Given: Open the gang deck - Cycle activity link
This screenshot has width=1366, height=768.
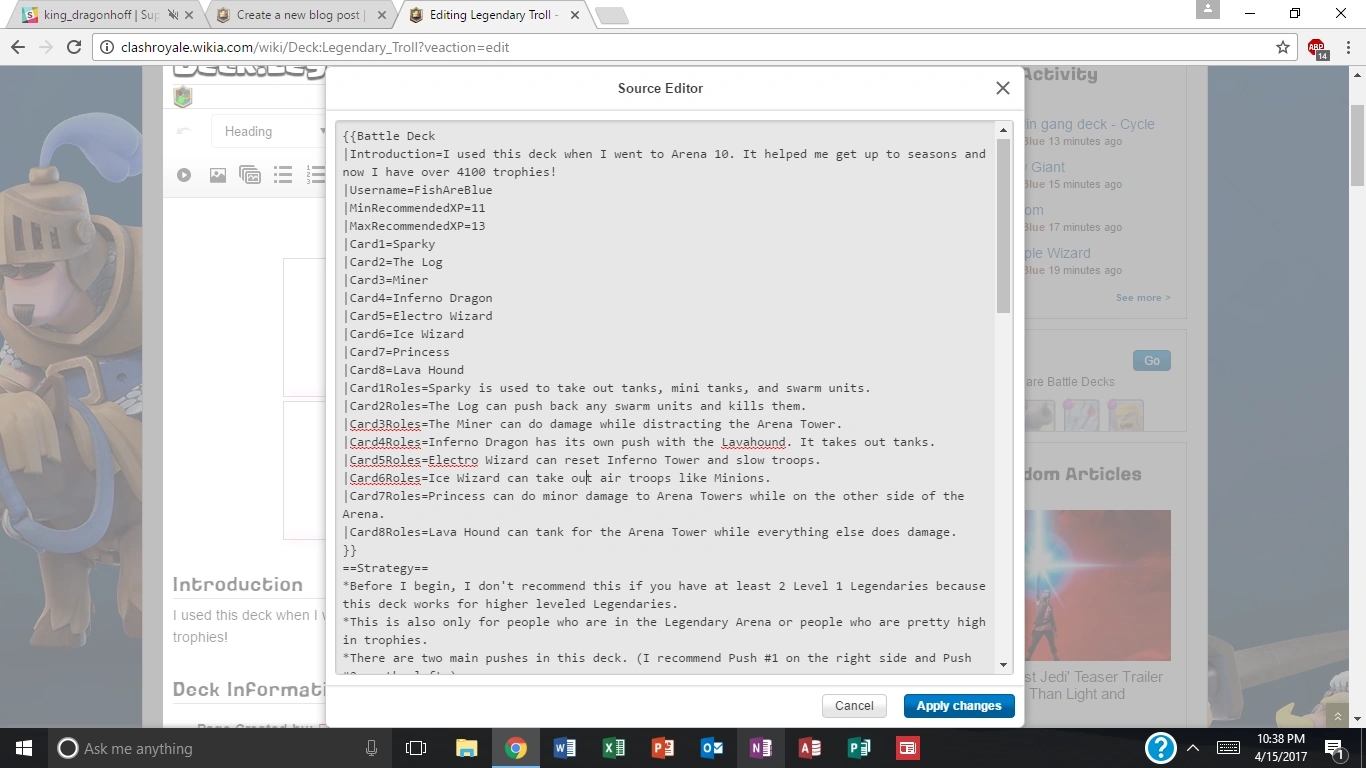Looking at the screenshot, I should (1088, 124).
